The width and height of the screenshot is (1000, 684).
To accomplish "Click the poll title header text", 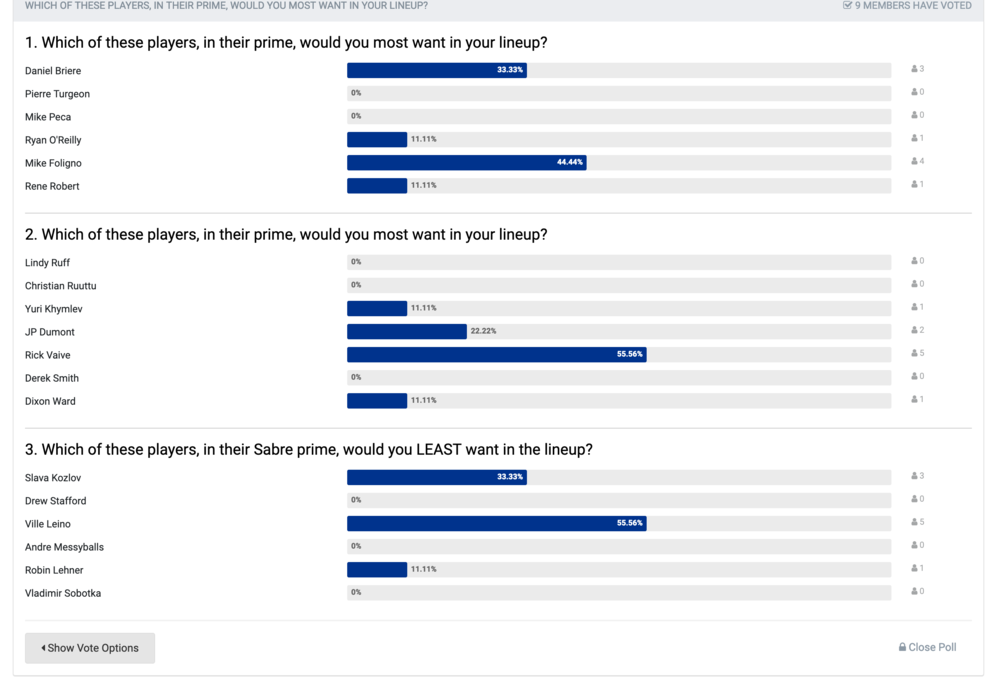I will (226, 6).
